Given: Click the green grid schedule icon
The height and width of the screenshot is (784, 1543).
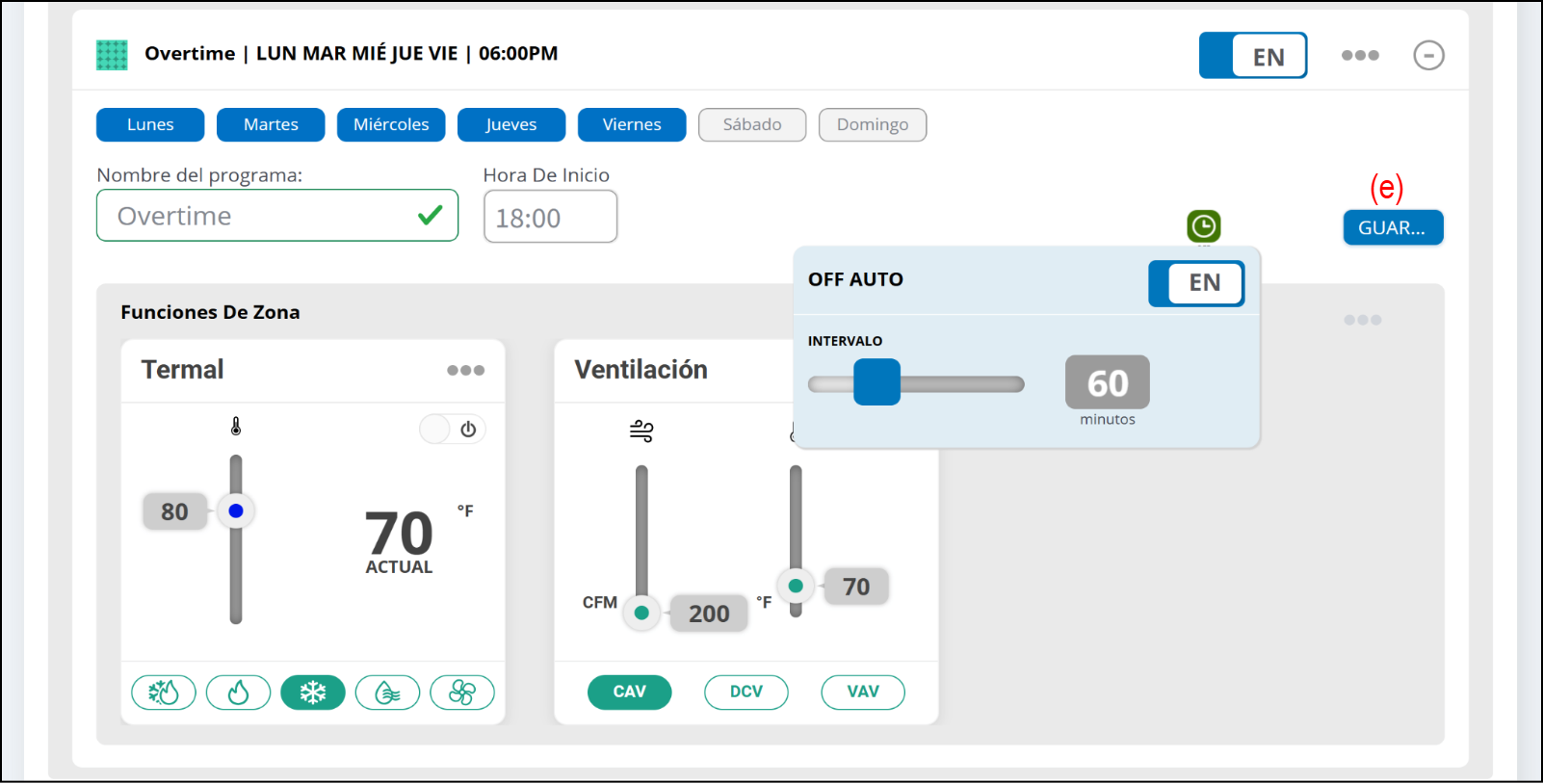Looking at the screenshot, I should point(112,55).
